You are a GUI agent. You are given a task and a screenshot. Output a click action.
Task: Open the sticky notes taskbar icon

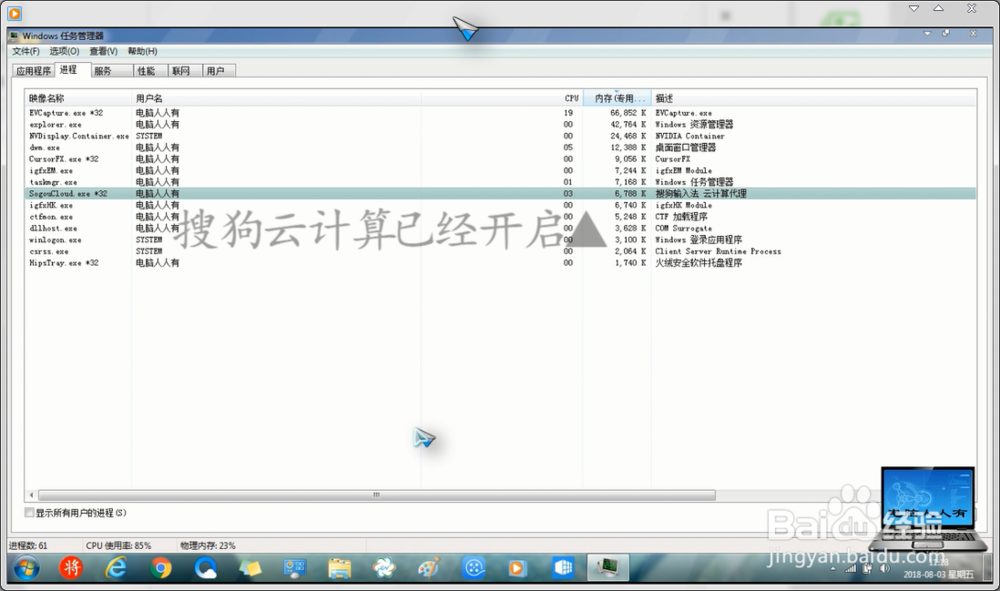tap(250, 567)
